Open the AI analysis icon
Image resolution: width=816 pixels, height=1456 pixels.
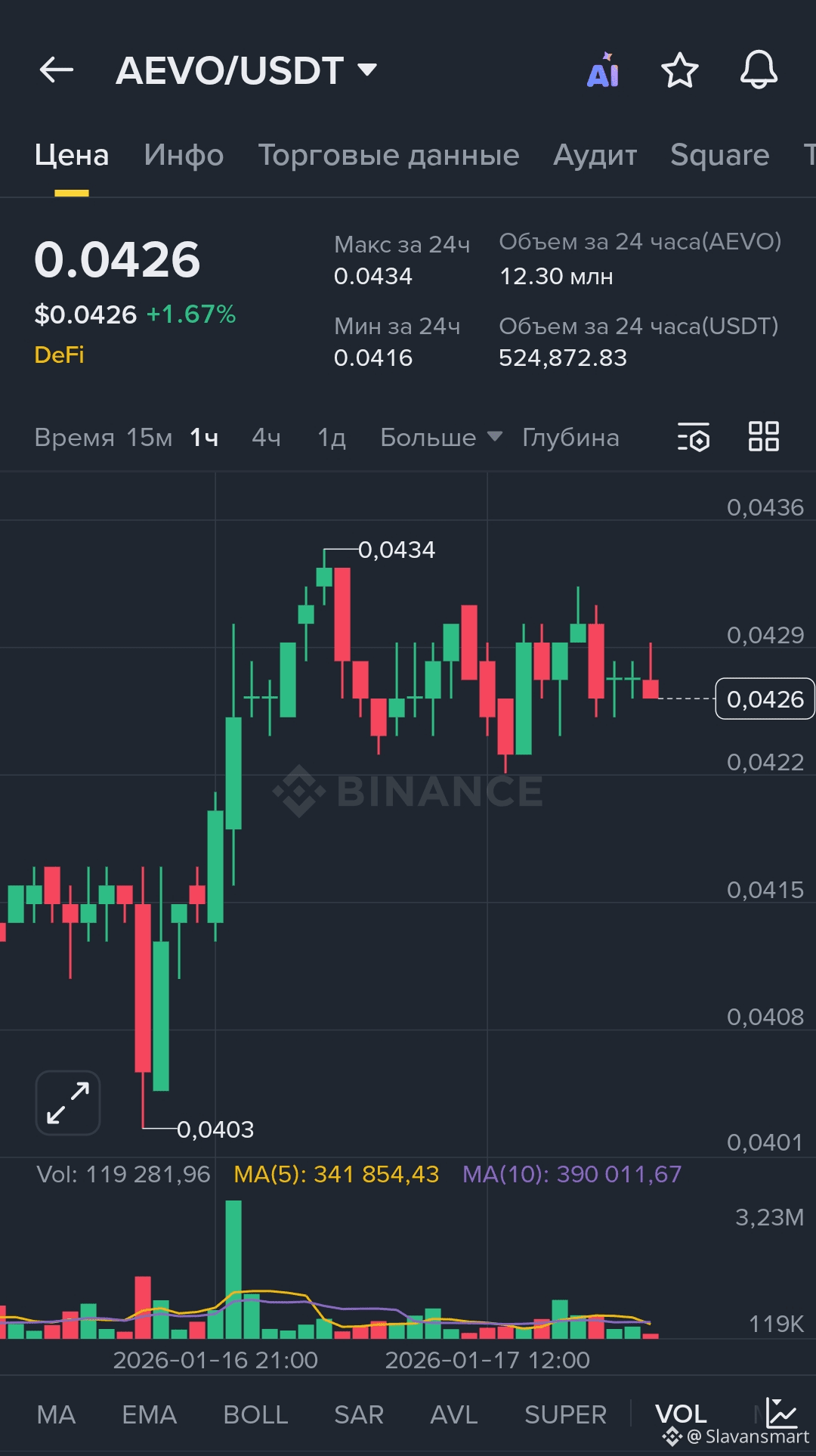(x=603, y=70)
